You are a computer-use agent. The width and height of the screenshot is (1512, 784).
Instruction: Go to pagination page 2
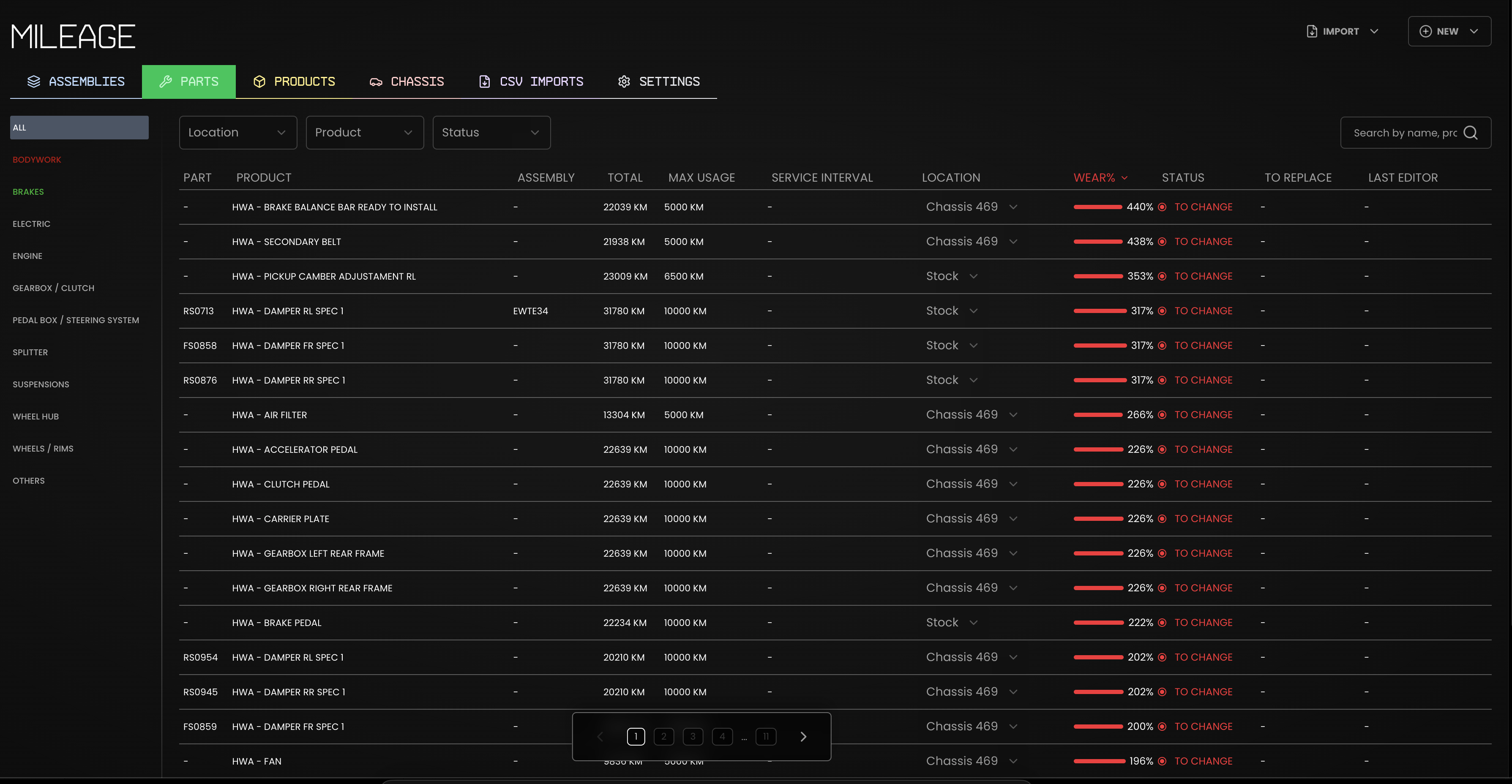pos(664,736)
